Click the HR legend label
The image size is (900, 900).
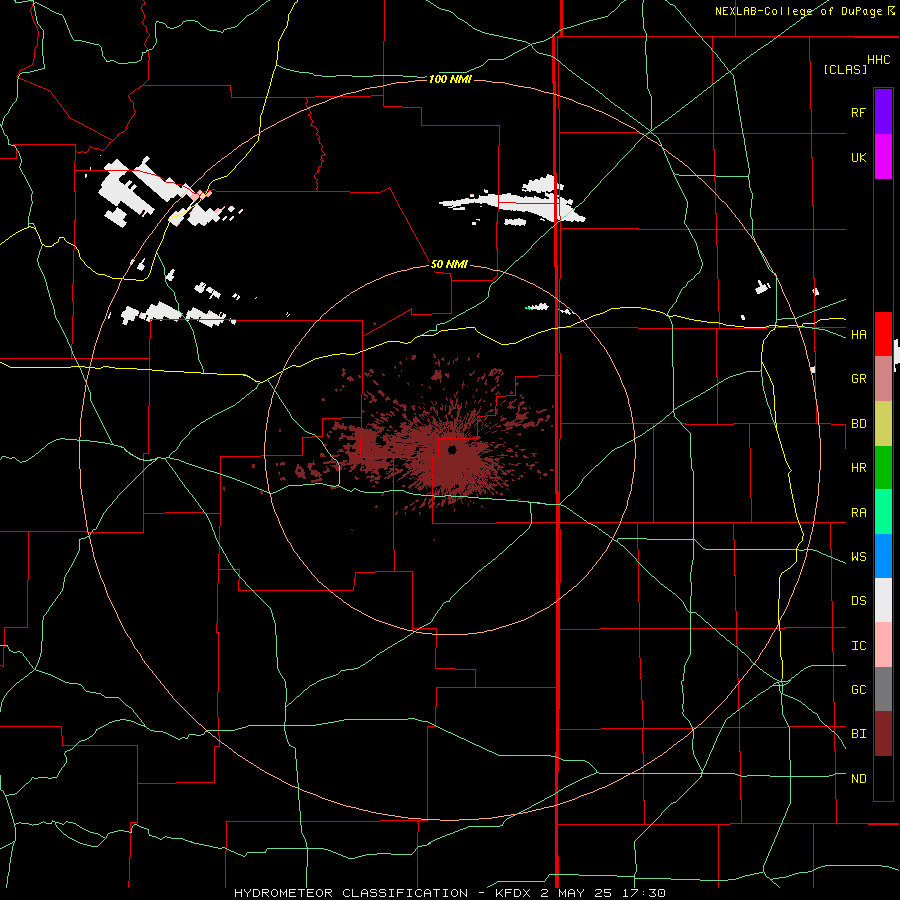point(858,467)
